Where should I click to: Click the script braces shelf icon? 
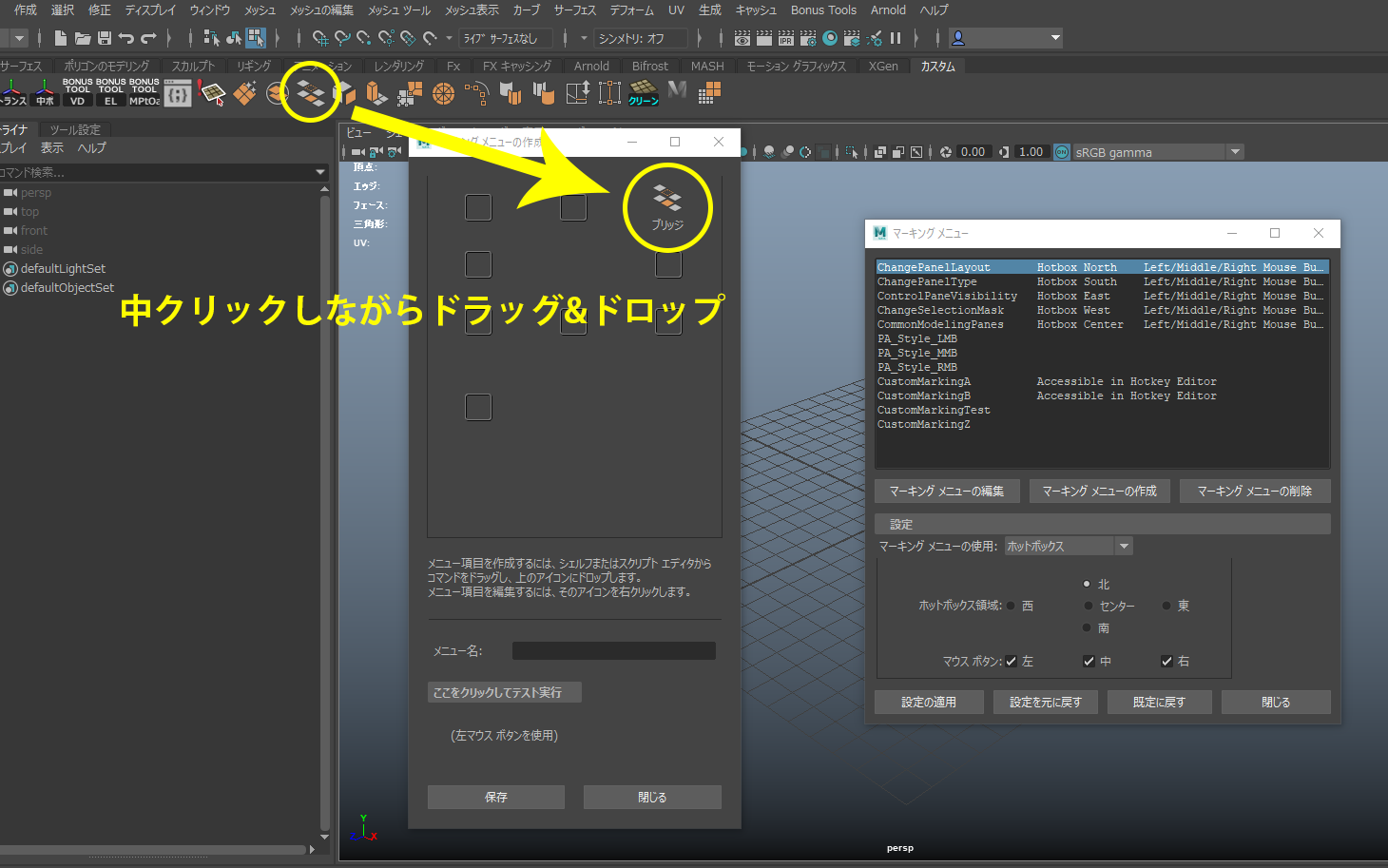tap(178, 92)
